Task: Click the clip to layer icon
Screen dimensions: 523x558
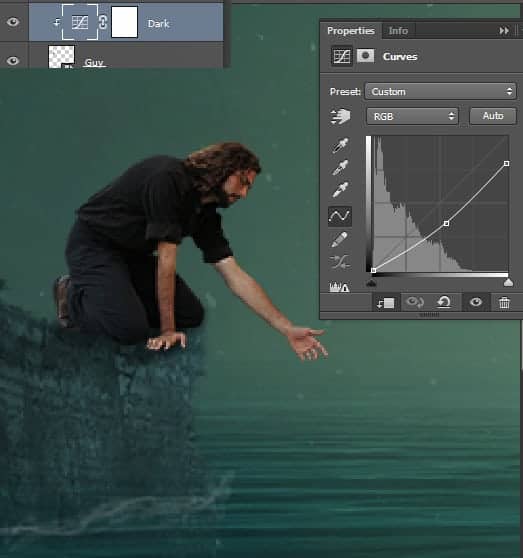Action: tap(386, 303)
